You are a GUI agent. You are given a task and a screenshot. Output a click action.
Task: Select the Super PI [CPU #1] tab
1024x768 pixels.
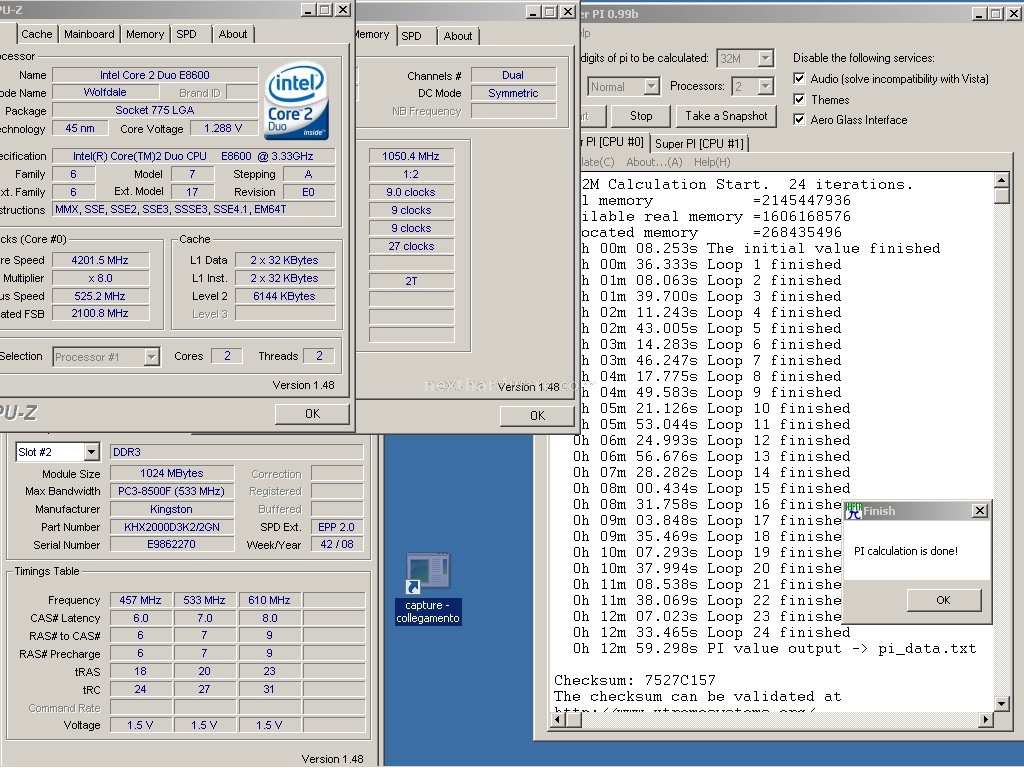(699, 144)
